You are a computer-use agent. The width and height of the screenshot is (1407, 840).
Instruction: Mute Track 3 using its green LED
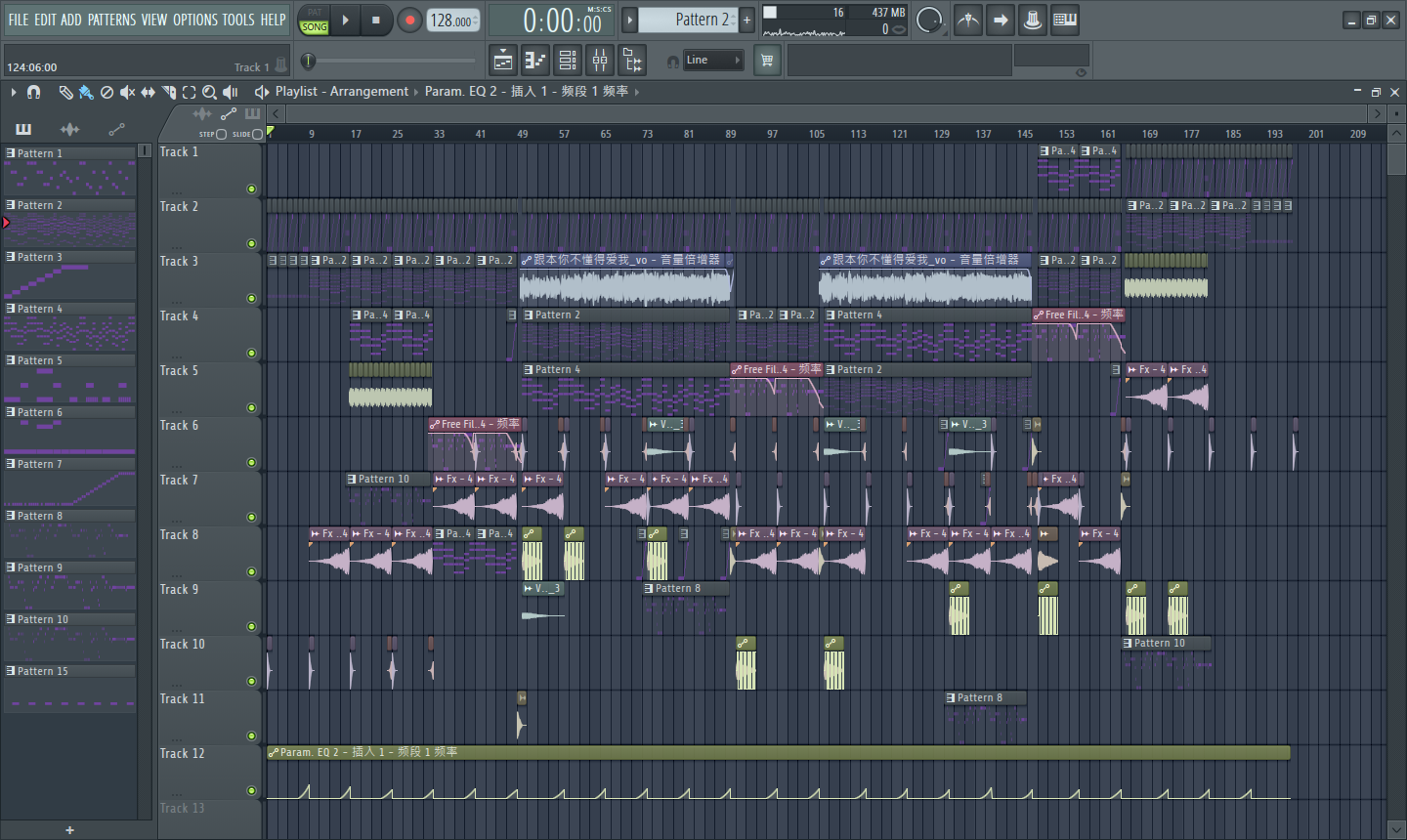pyautogui.click(x=251, y=298)
